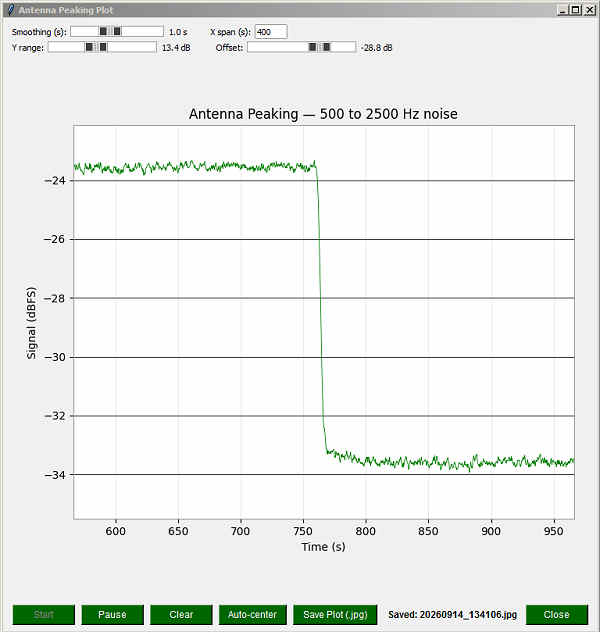The height and width of the screenshot is (632, 600).
Task: Minimize the Antenna Peaking Plot window
Action: (563, 10)
